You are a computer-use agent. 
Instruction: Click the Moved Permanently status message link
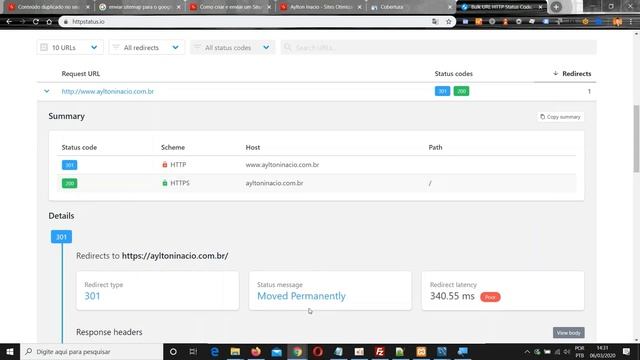[x=301, y=296]
